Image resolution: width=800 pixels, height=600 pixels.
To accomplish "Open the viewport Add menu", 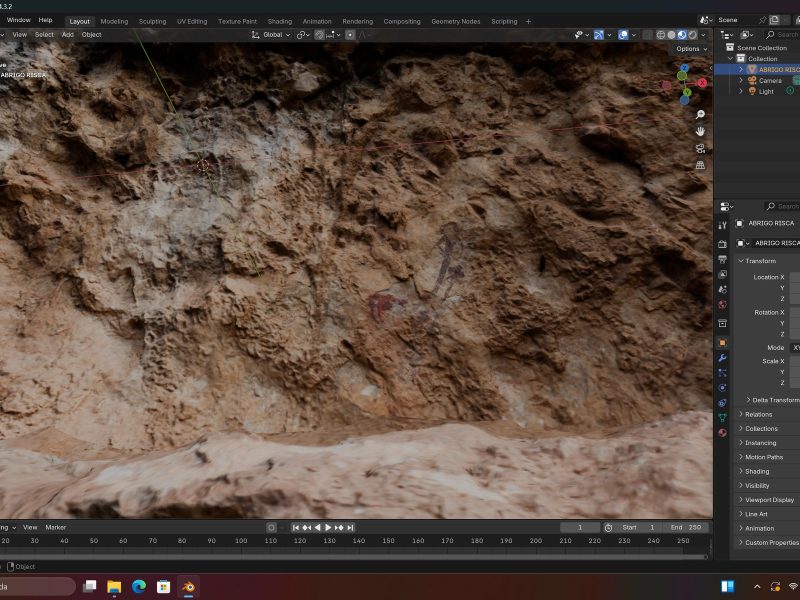I will tap(67, 35).
